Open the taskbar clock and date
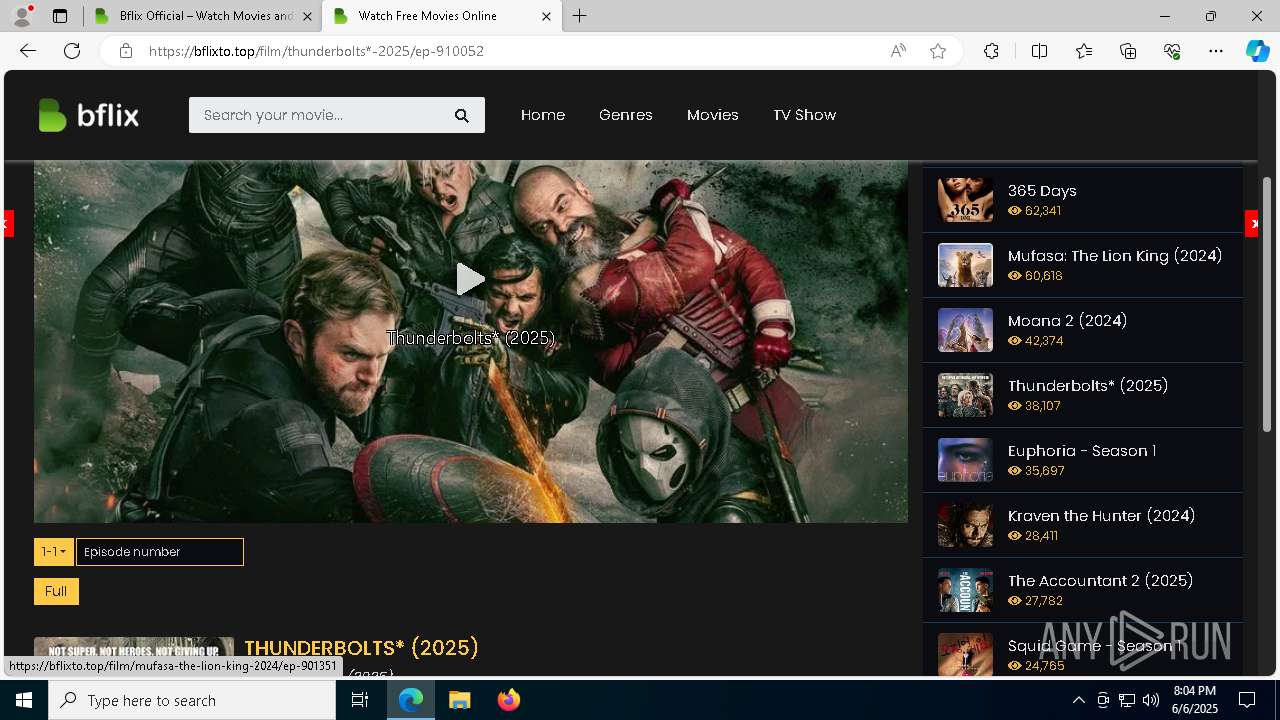 (1195, 700)
